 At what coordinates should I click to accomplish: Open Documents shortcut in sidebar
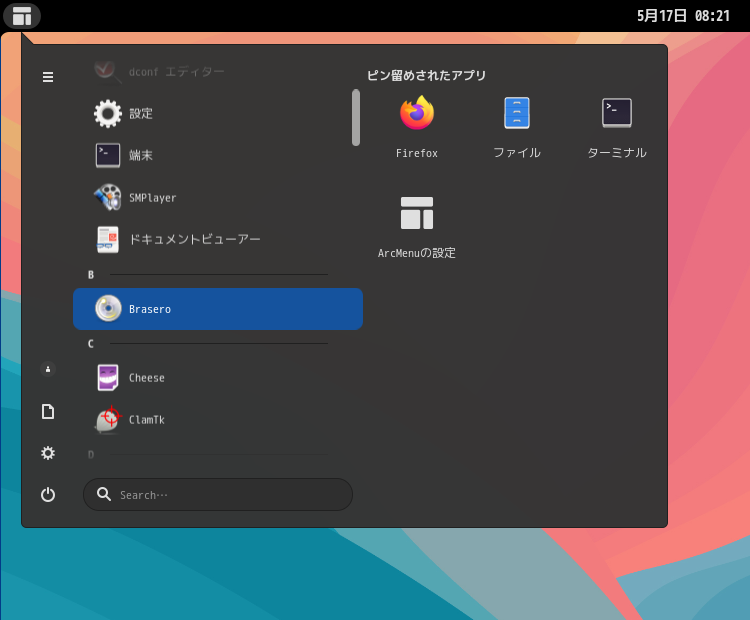pos(48,411)
